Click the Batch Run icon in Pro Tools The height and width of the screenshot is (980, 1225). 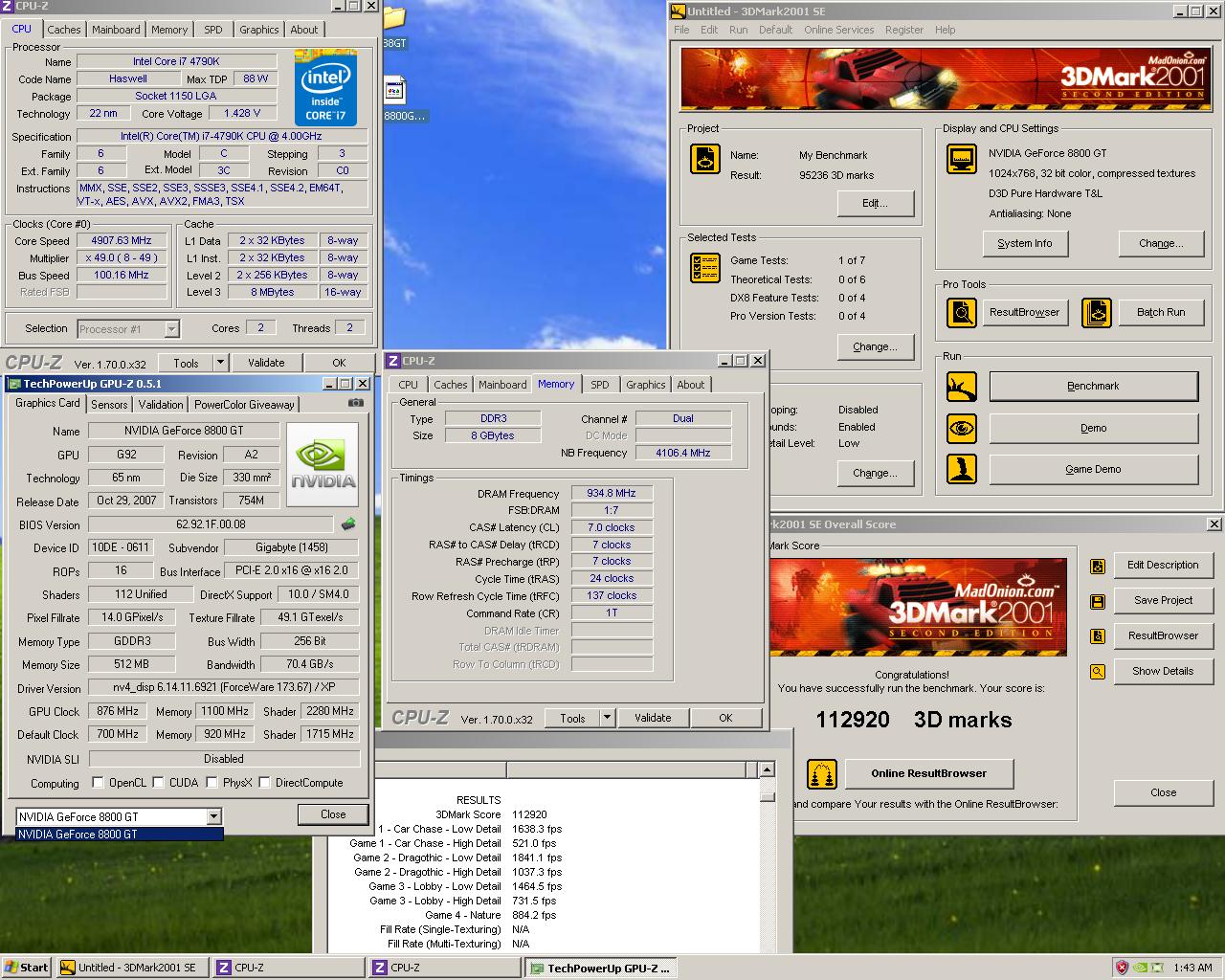pyautogui.click(x=1097, y=312)
